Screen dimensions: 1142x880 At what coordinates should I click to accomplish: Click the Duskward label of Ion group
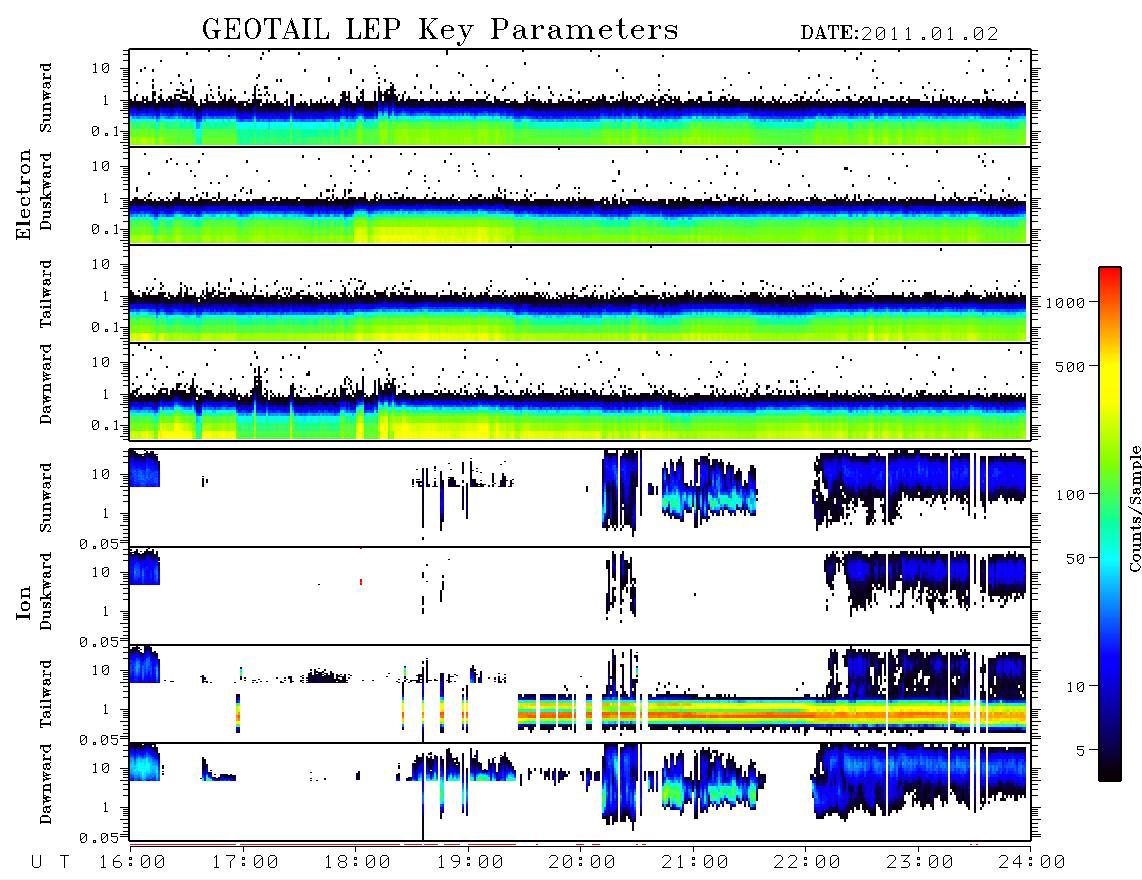click(46, 592)
